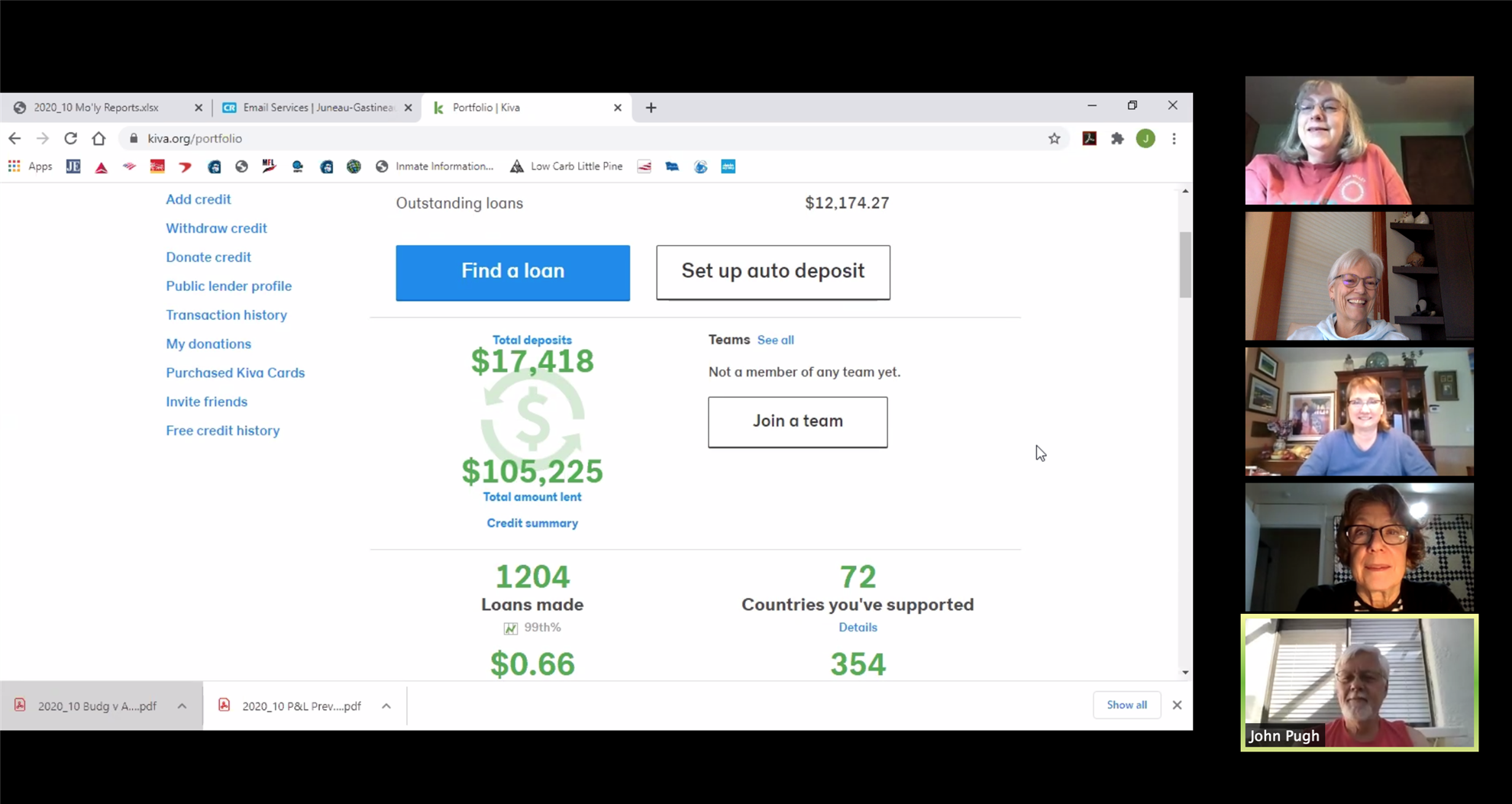This screenshot has width=1512, height=804.
Task: Expand options for 2020_10 Budg v A pdf download
Action: (182, 706)
